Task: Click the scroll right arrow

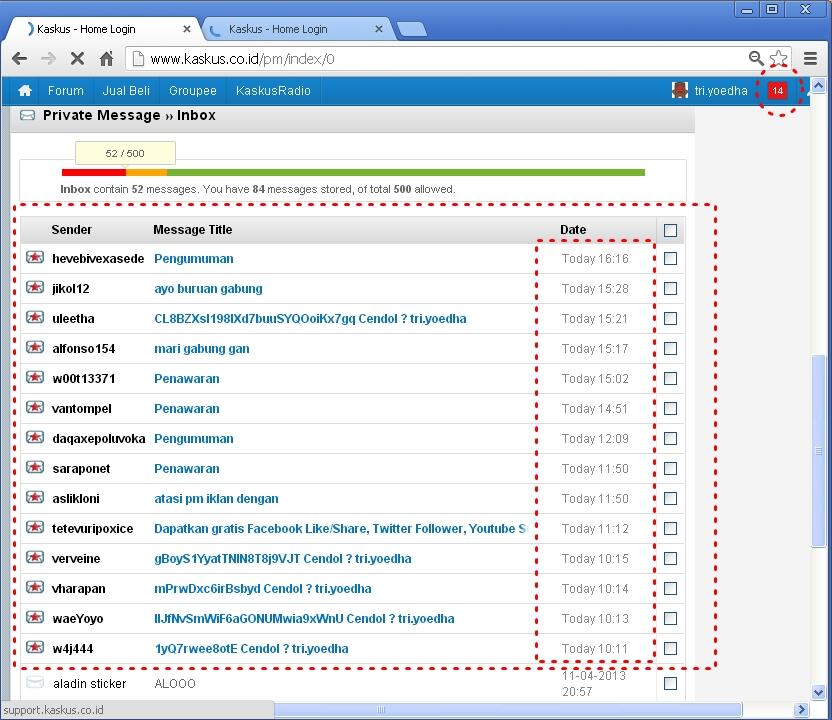Action: [x=801, y=709]
